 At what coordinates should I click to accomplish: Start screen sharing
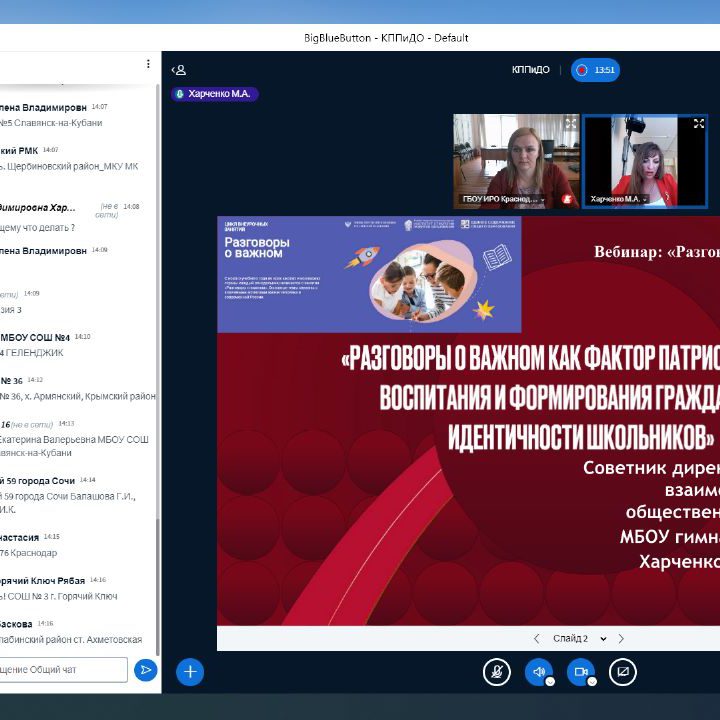point(622,672)
